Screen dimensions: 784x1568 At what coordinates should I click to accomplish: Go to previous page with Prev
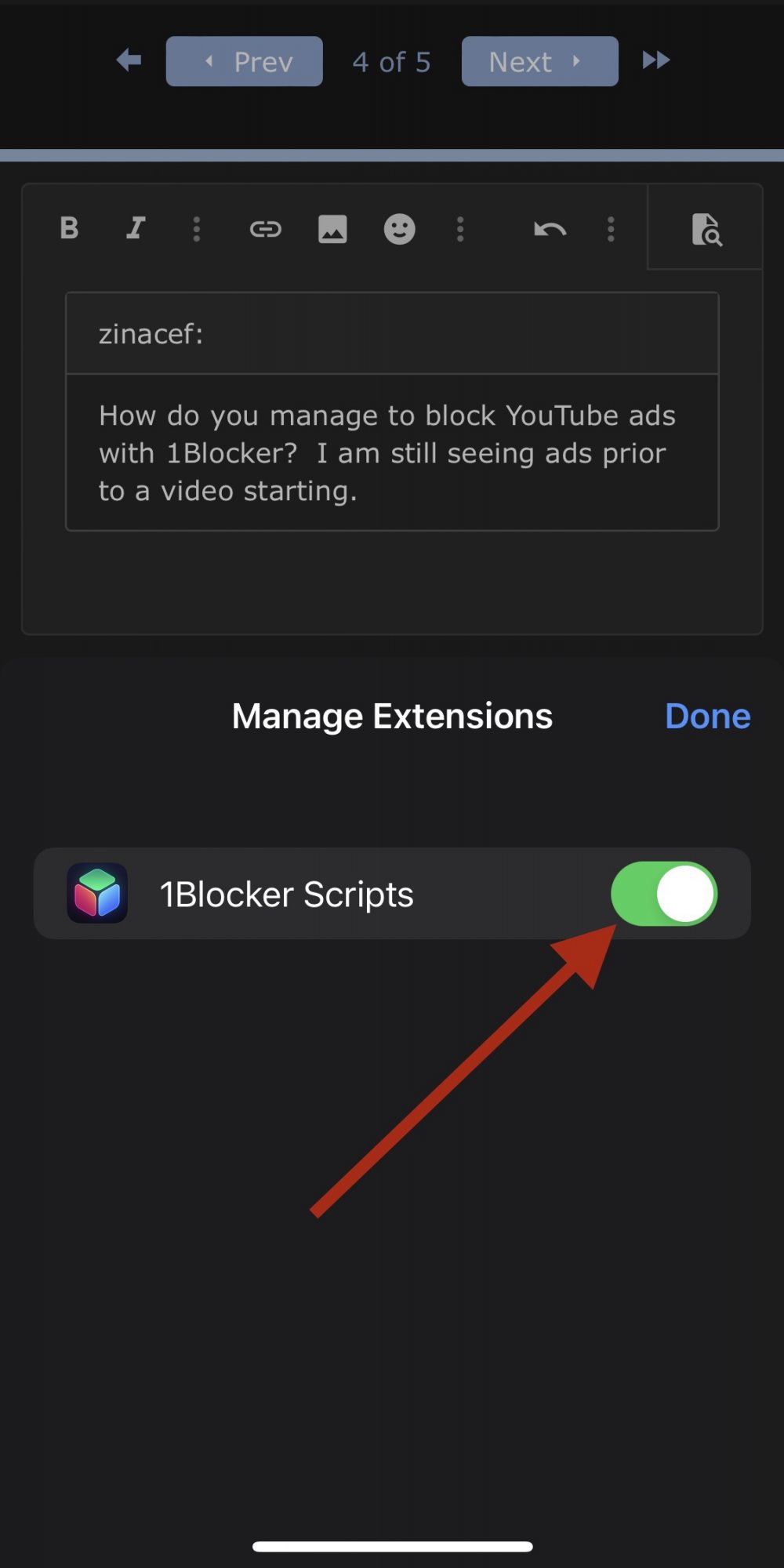point(244,61)
